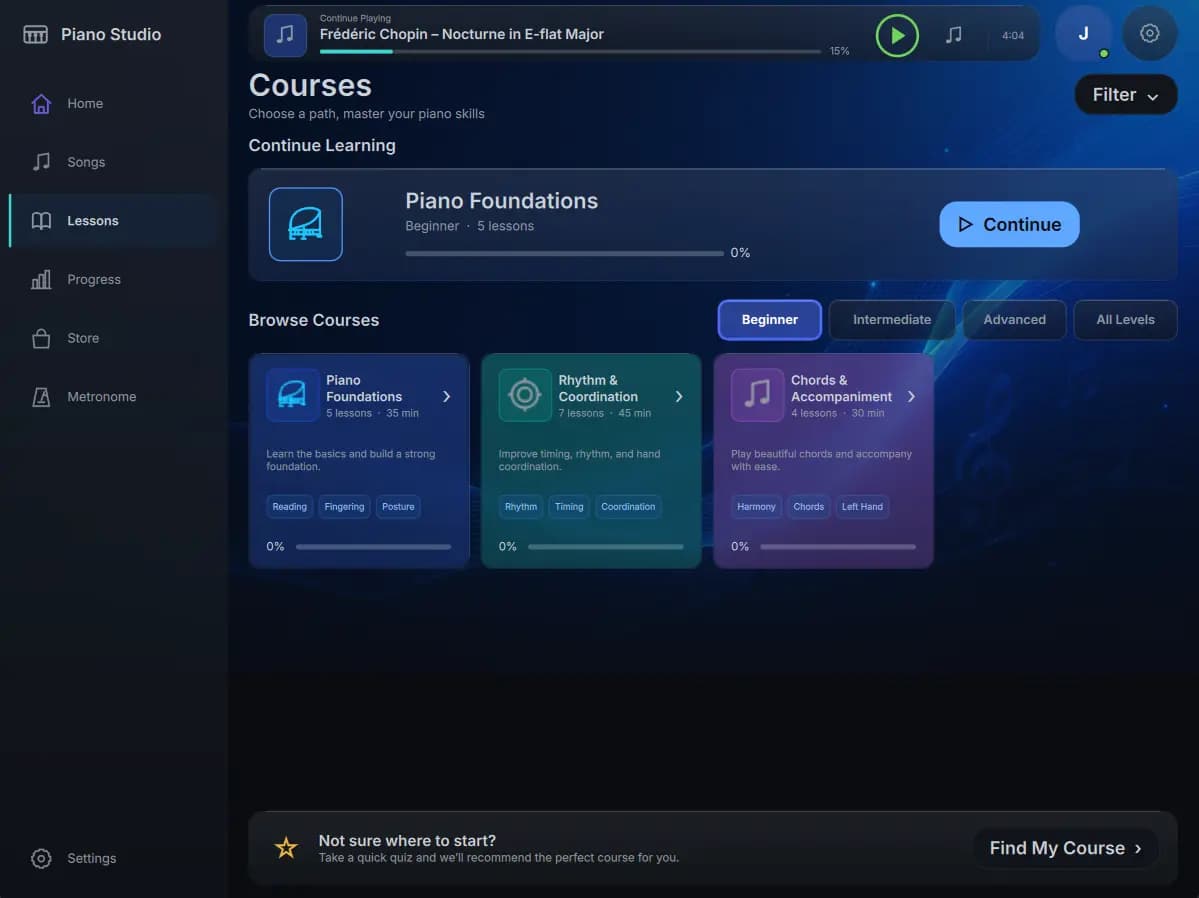Click the Piano Foundations card progress bar
The image size is (1199, 898).
pyautogui.click(x=373, y=547)
